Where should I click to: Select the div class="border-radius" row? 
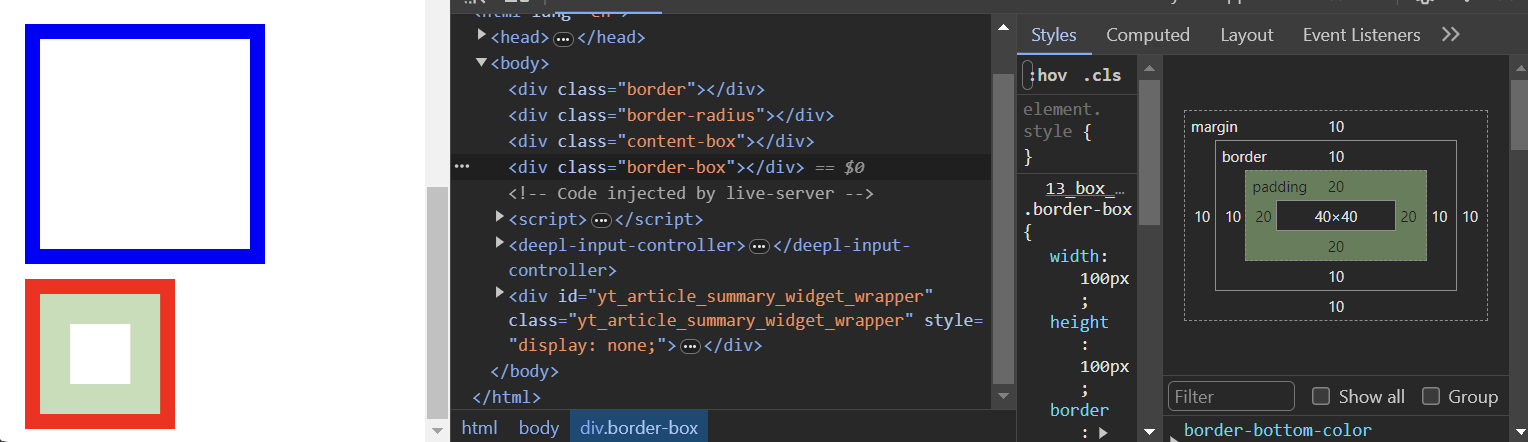click(671, 115)
